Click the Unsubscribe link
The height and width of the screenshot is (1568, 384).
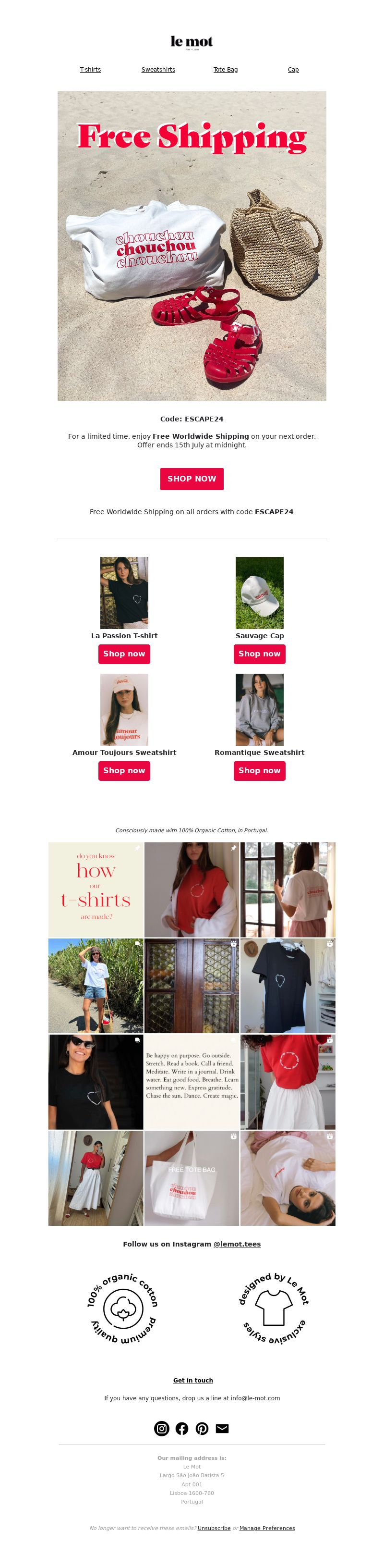[x=214, y=1528]
